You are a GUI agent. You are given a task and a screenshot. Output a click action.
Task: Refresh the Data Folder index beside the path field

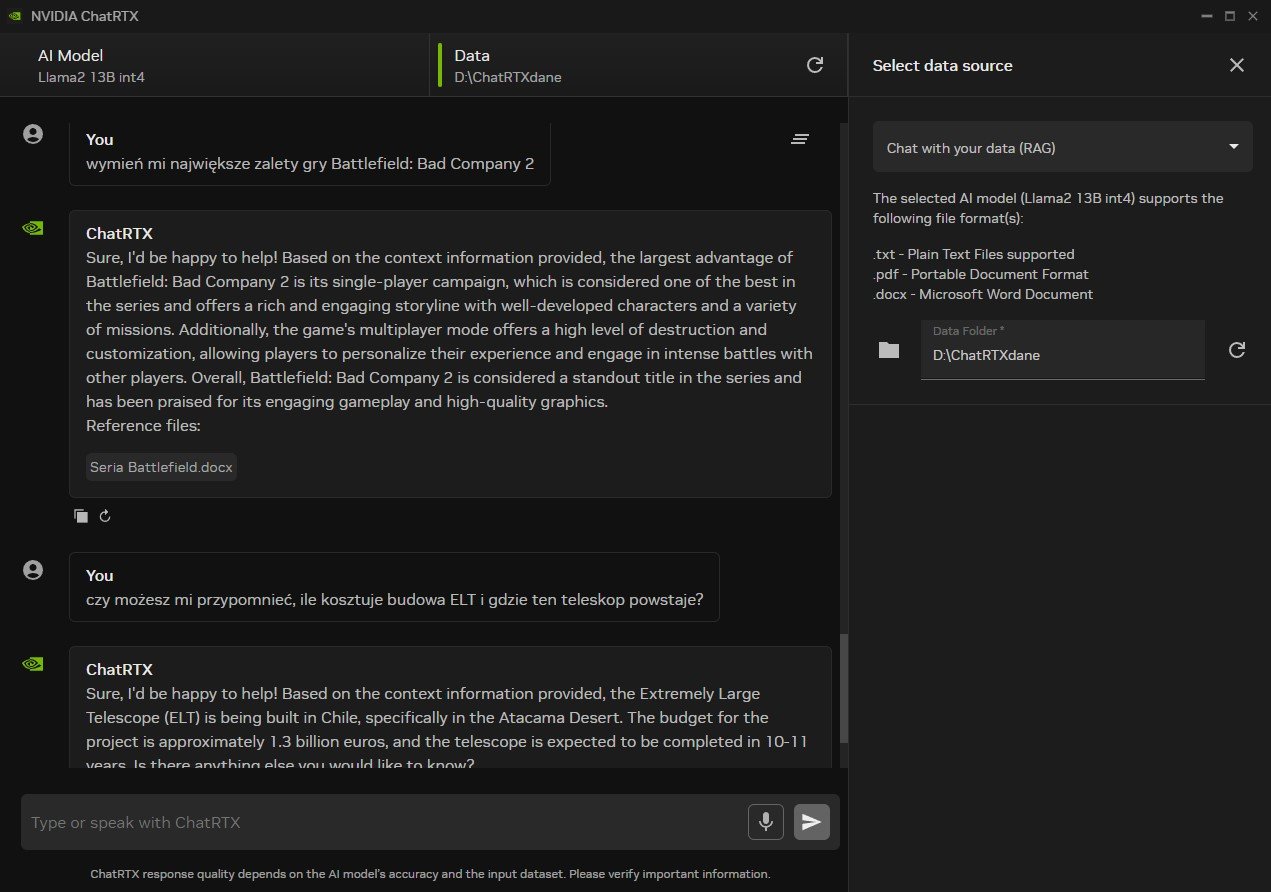pos(1237,349)
